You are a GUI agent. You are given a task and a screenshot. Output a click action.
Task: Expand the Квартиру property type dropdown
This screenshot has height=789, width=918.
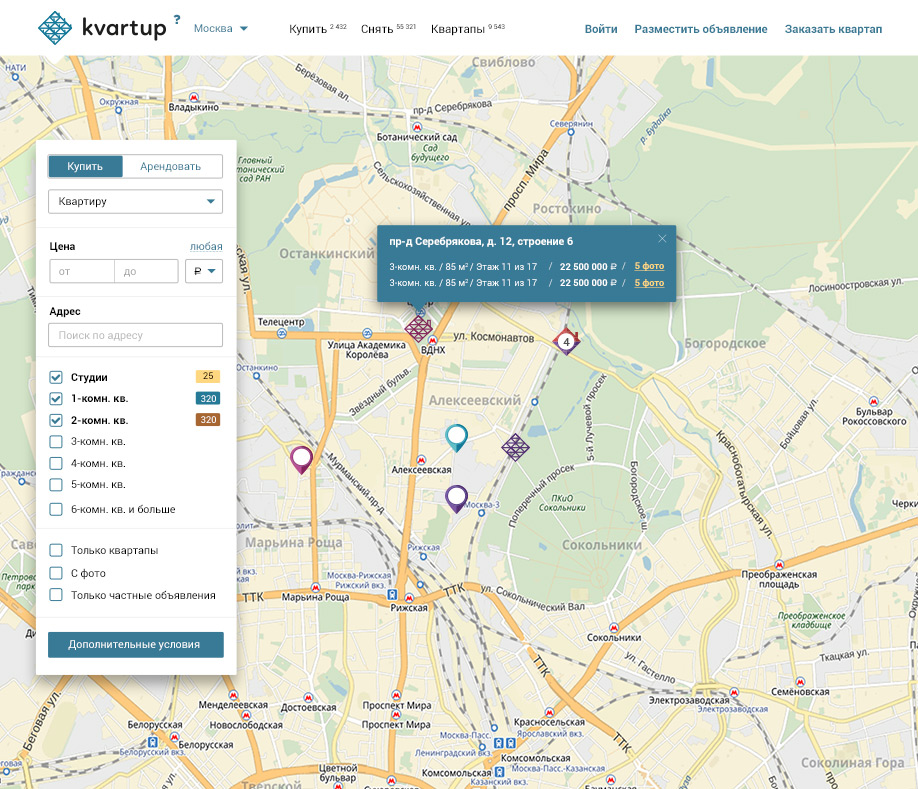(135, 202)
